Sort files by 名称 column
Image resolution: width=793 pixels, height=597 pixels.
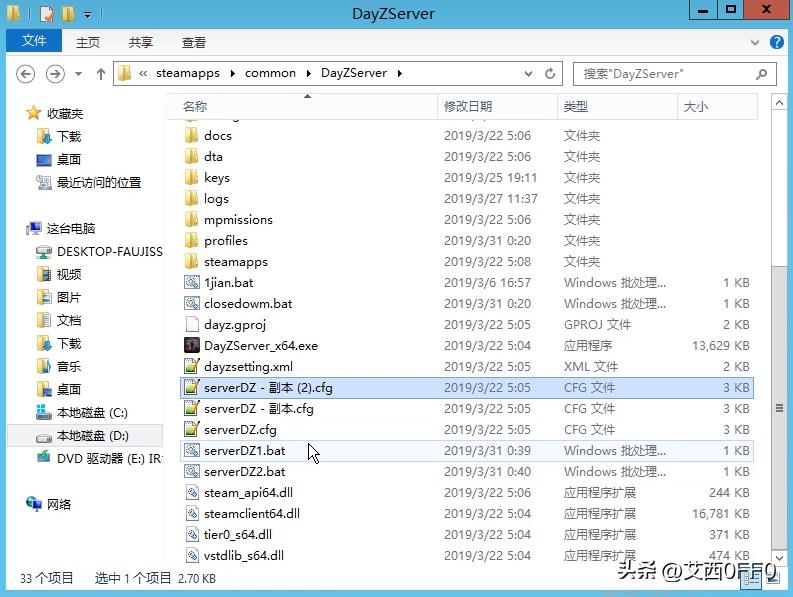301,106
